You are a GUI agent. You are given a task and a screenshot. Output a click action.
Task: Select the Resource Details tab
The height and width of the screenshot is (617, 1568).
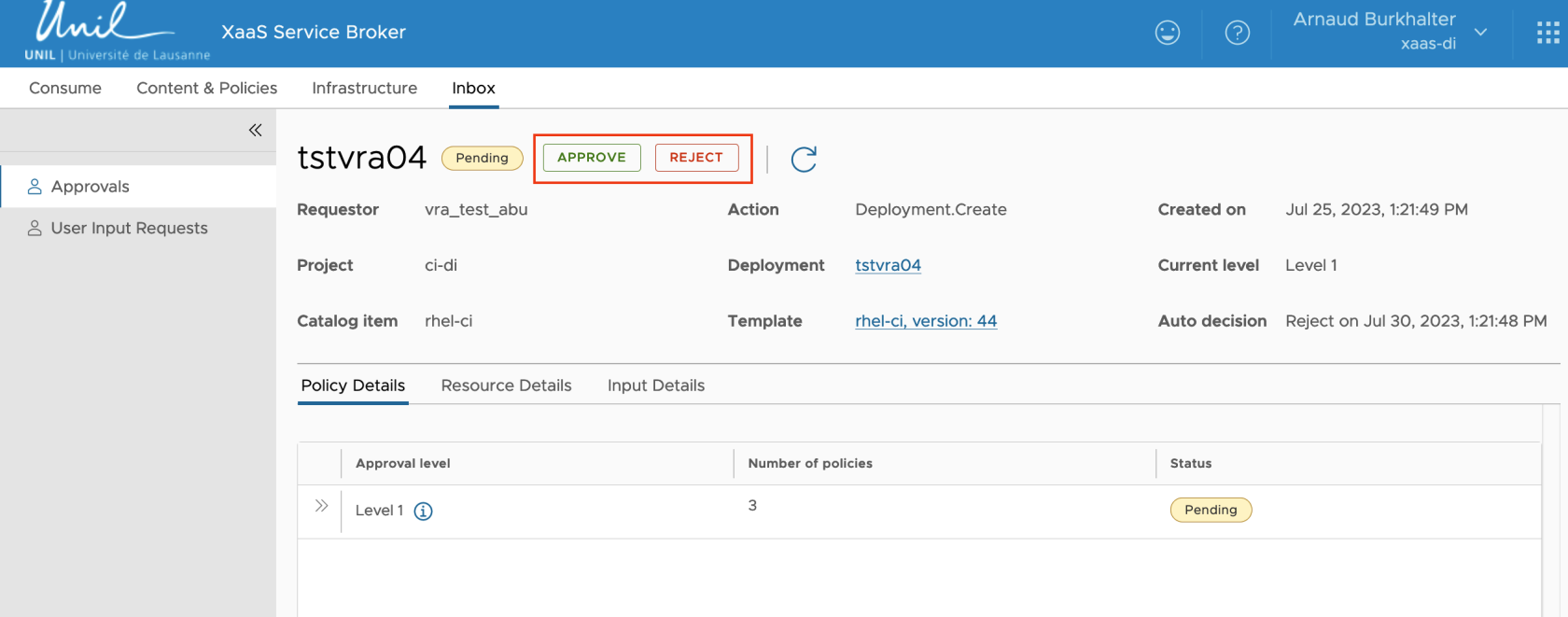pyautogui.click(x=506, y=386)
